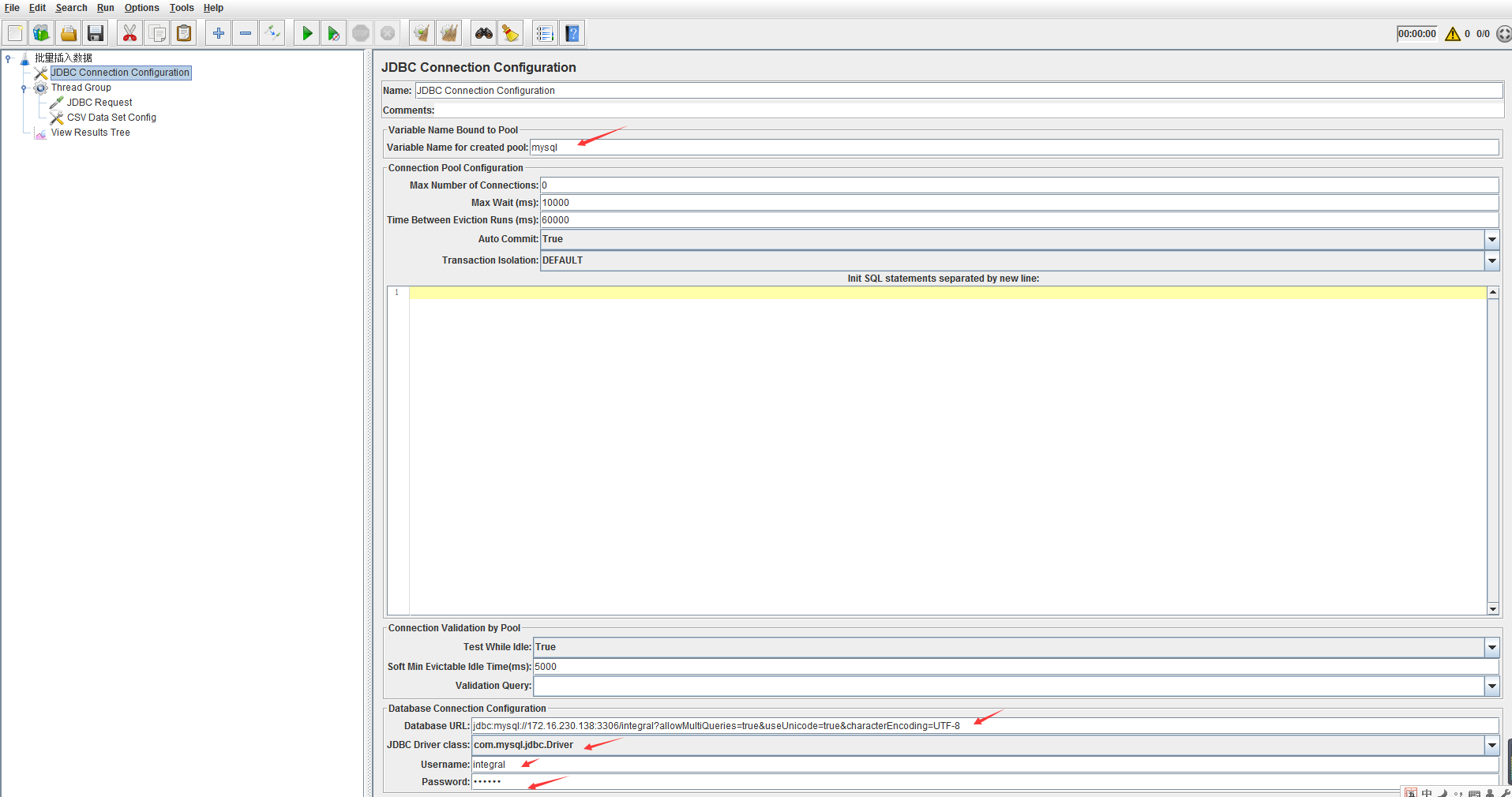Click the Max Wait (ms) field
The height and width of the screenshot is (797, 1512).
(x=1019, y=203)
